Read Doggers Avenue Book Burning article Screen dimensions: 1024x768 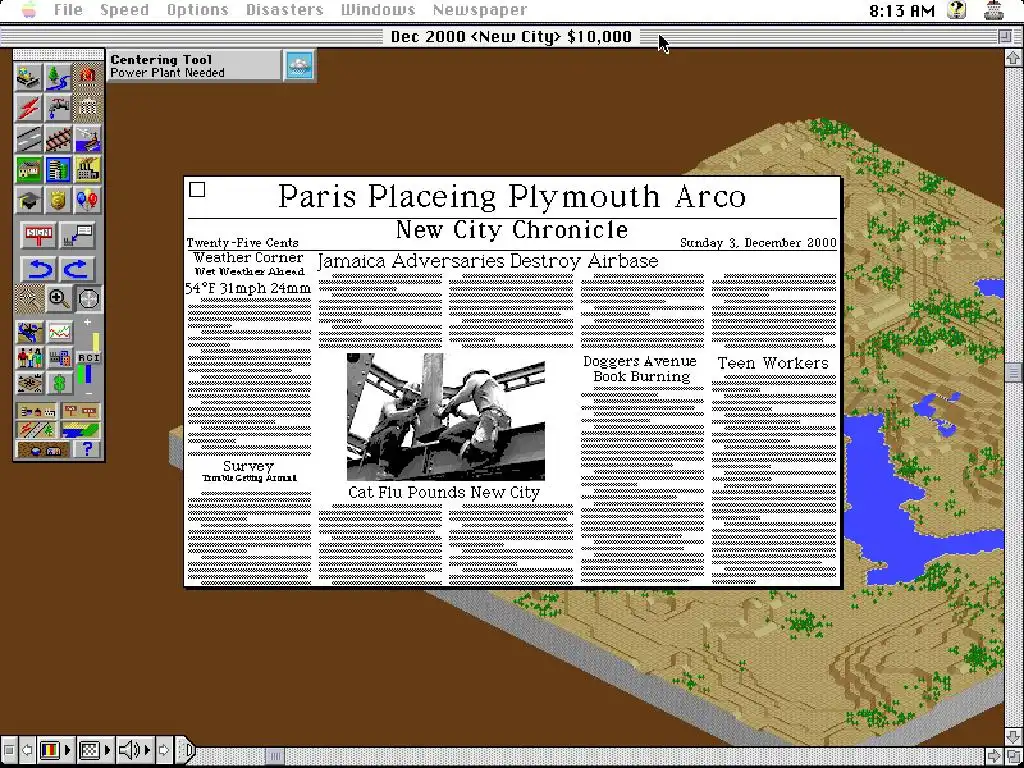click(x=641, y=368)
